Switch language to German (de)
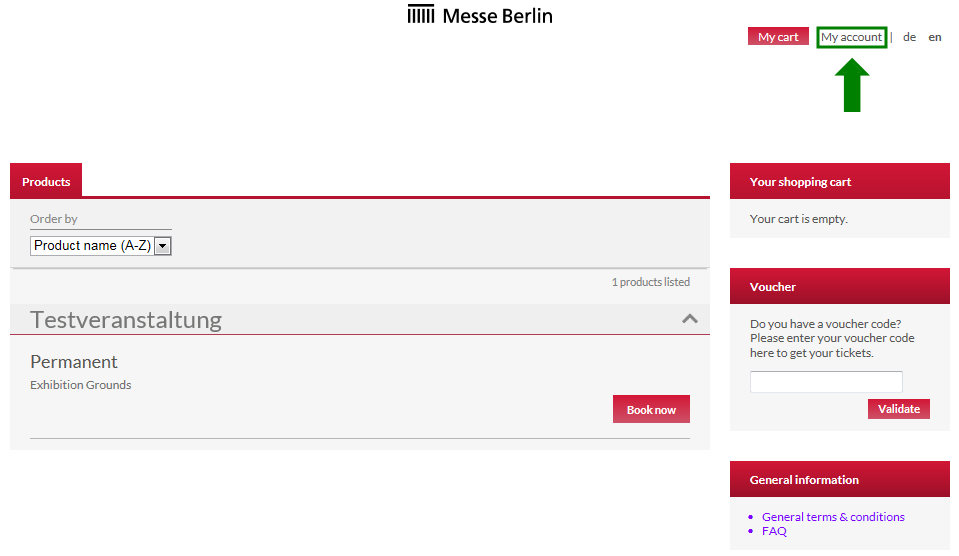Screen dimensions: 959x556 point(909,37)
